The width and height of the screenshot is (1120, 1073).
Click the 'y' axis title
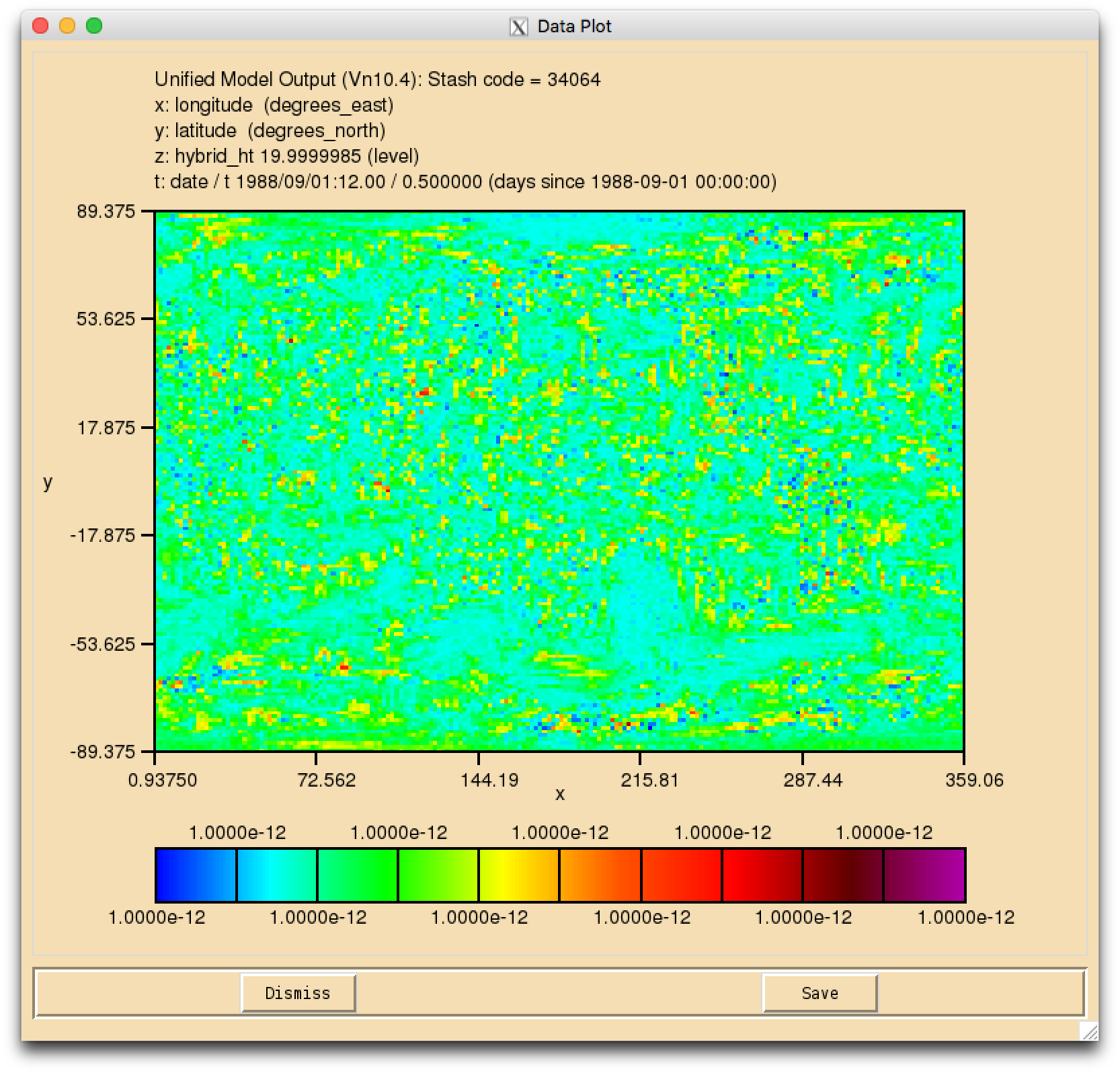(x=47, y=483)
